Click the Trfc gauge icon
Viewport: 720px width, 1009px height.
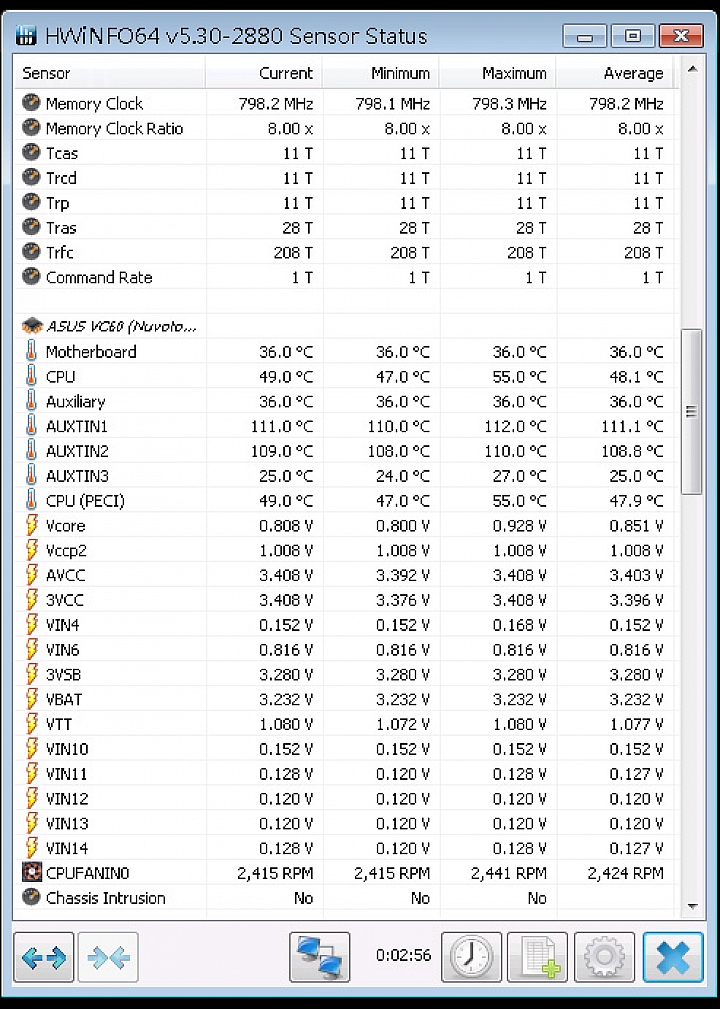(31, 252)
